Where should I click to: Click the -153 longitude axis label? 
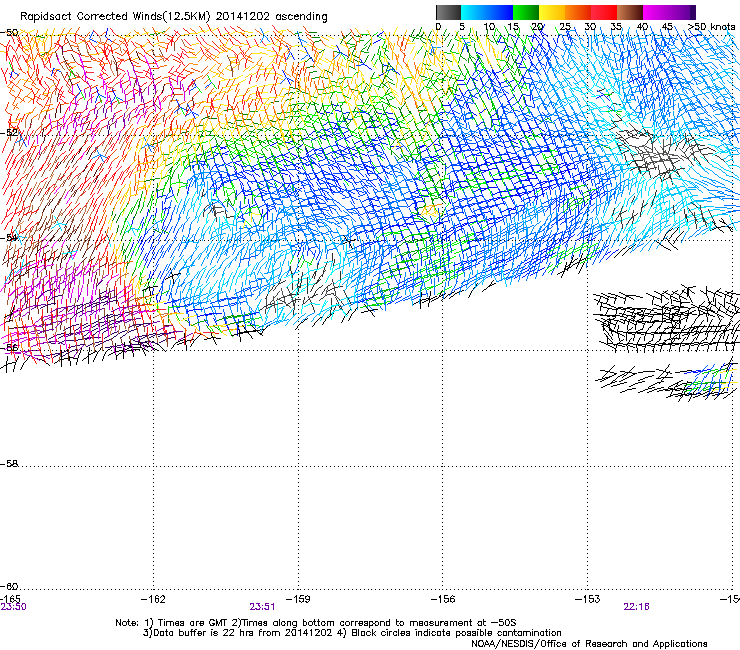[588, 599]
